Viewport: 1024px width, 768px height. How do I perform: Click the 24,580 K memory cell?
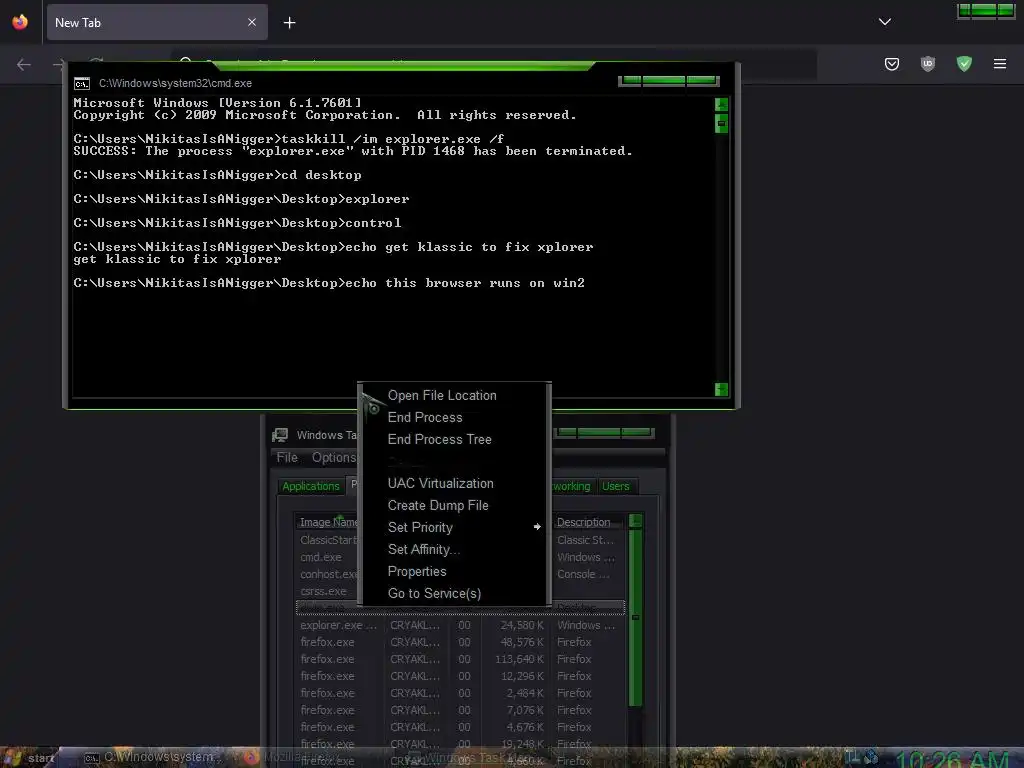[x=522, y=625]
